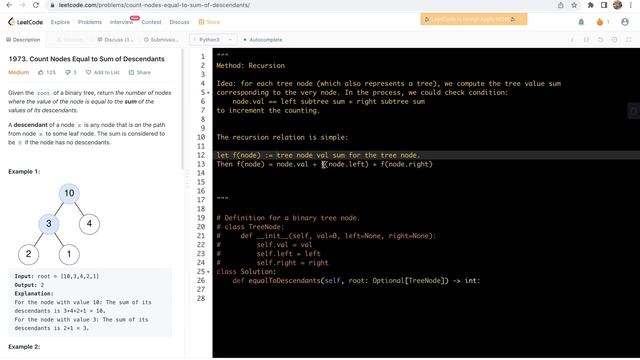Open the notifications bell

[x=581, y=22]
